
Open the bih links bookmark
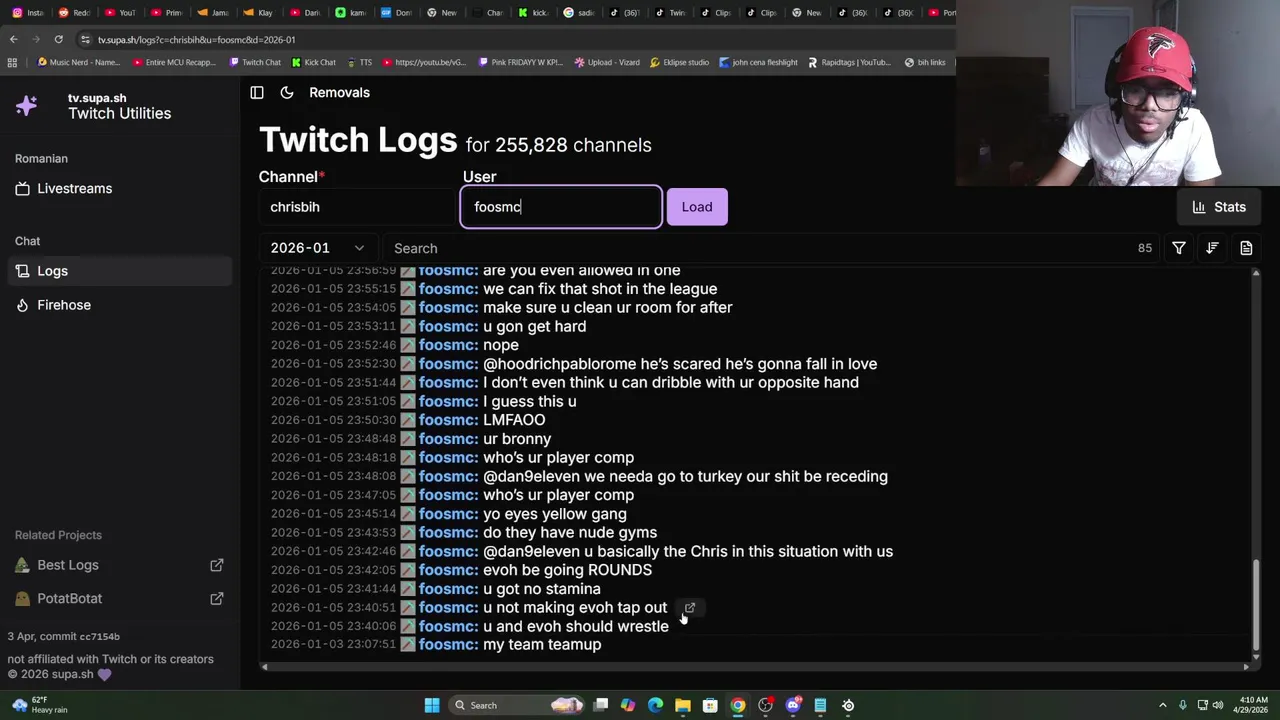click(x=925, y=62)
